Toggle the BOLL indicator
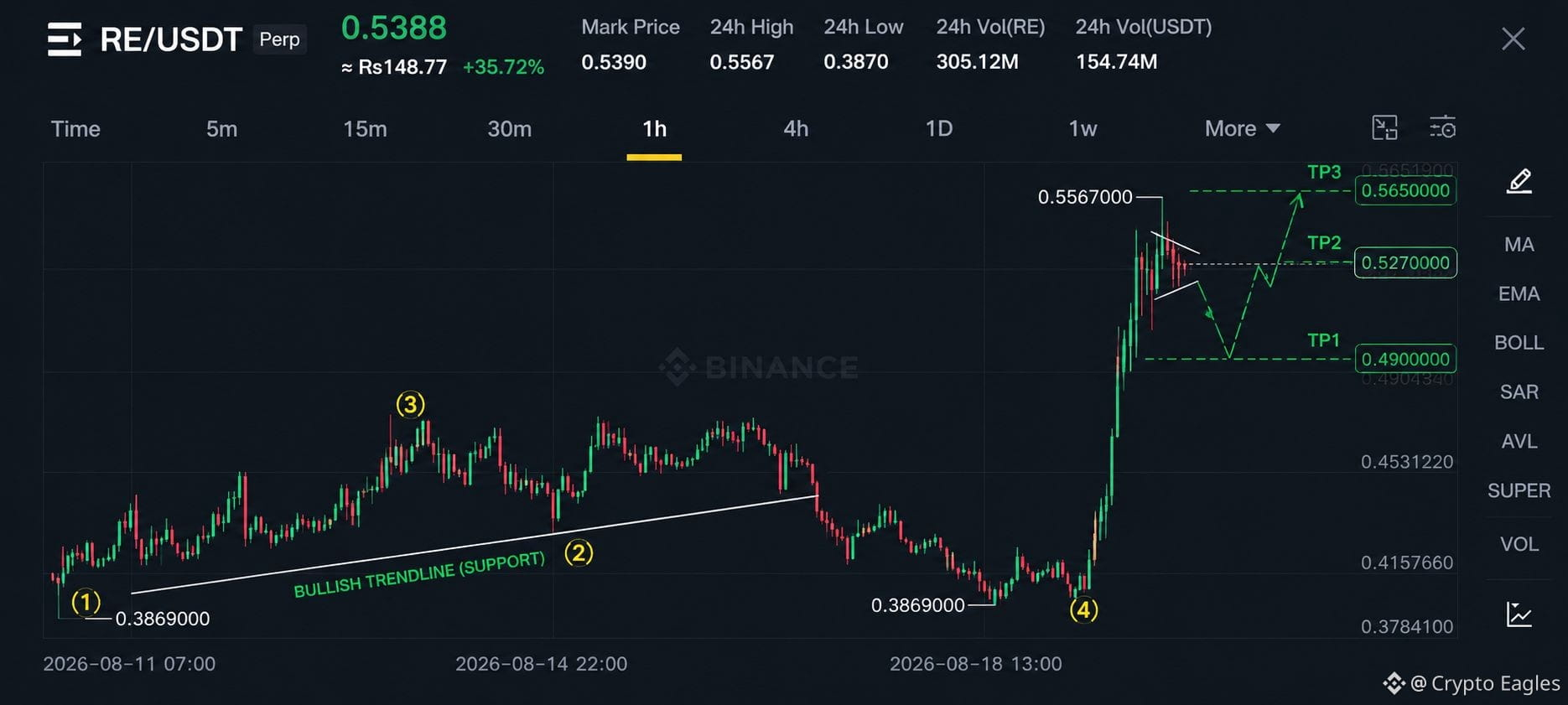 1519,343
